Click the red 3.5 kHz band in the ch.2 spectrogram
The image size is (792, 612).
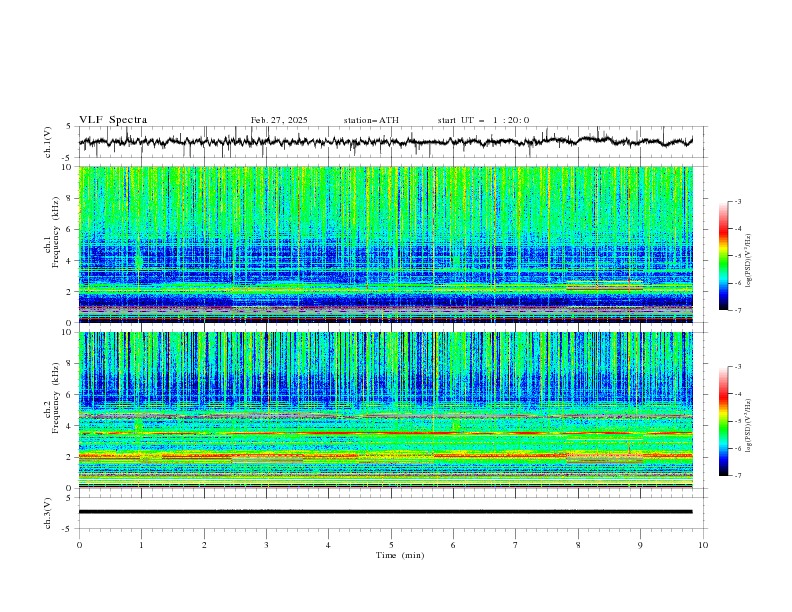pyautogui.click(x=385, y=433)
